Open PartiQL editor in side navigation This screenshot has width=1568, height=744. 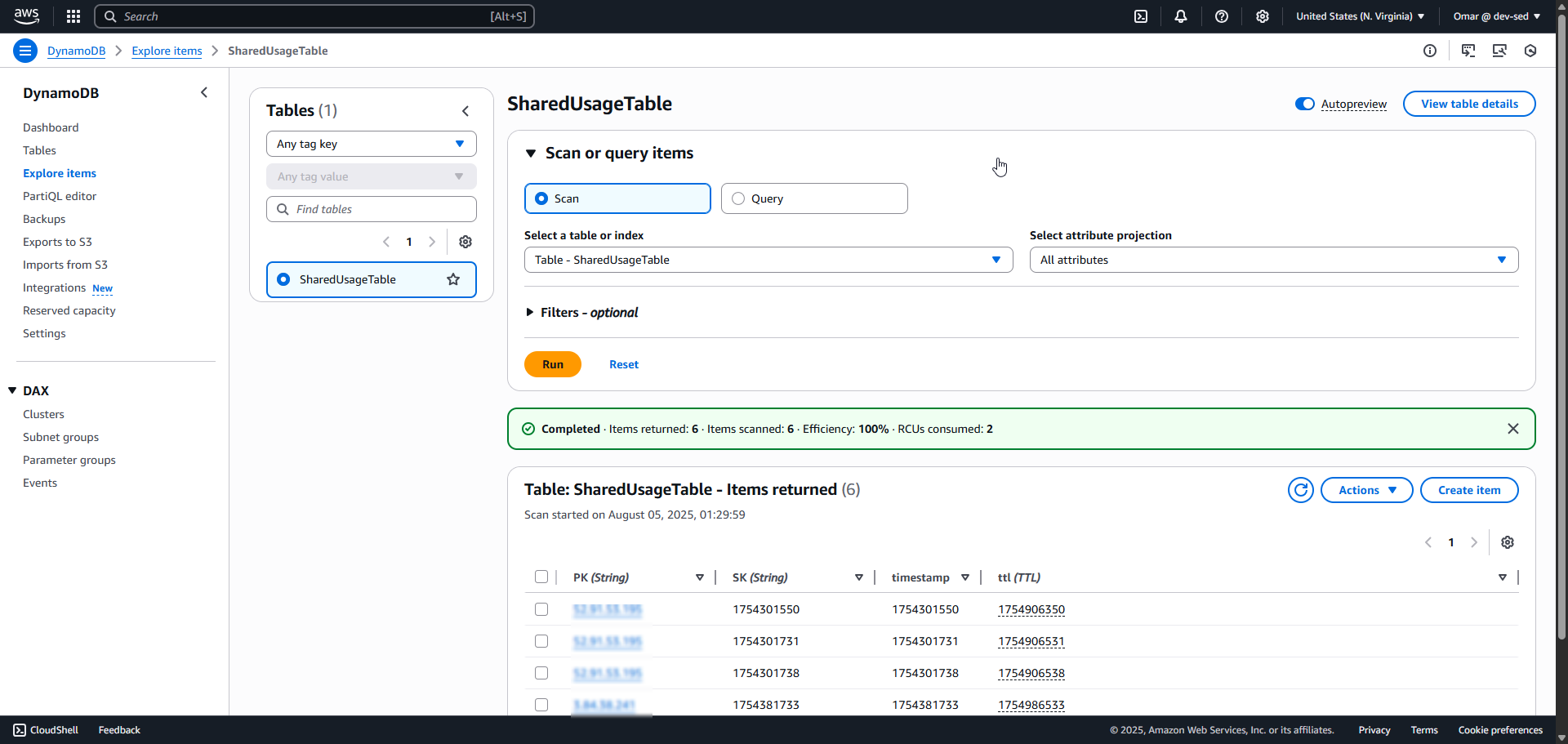(x=60, y=196)
